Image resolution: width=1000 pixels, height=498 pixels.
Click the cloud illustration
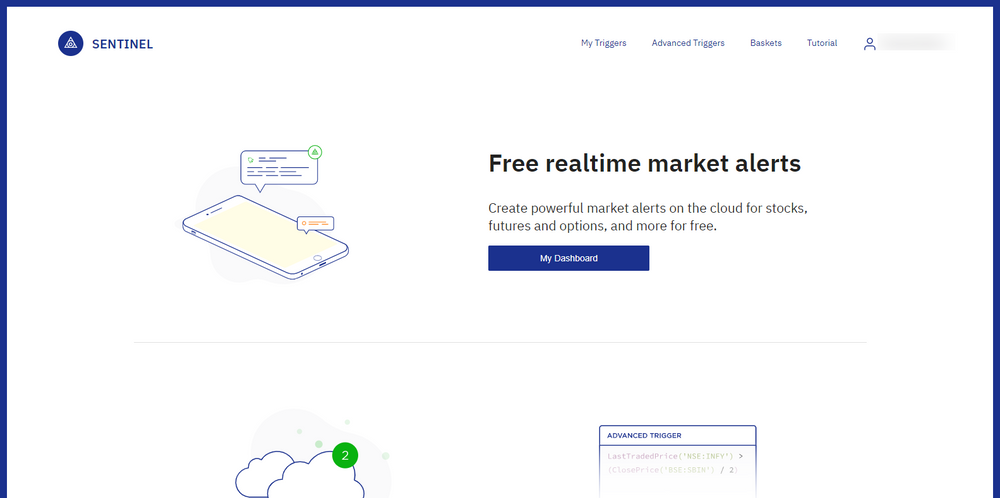pos(300,474)
